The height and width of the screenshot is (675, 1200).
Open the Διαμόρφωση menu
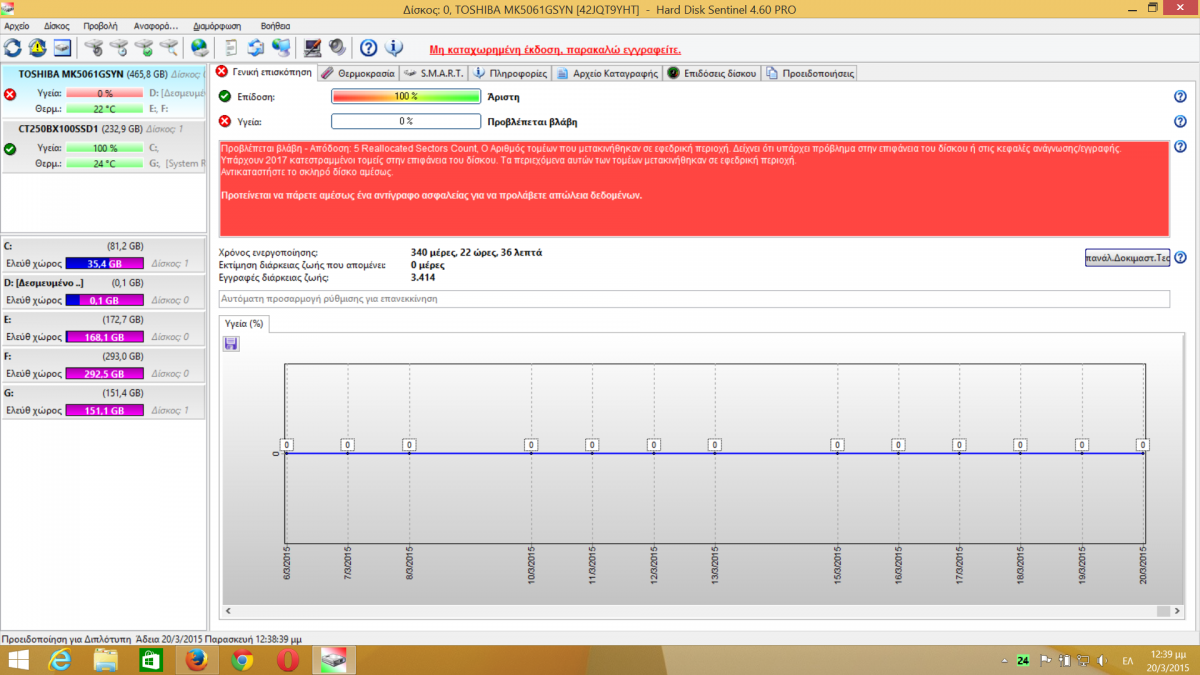(x=215, y=25)
